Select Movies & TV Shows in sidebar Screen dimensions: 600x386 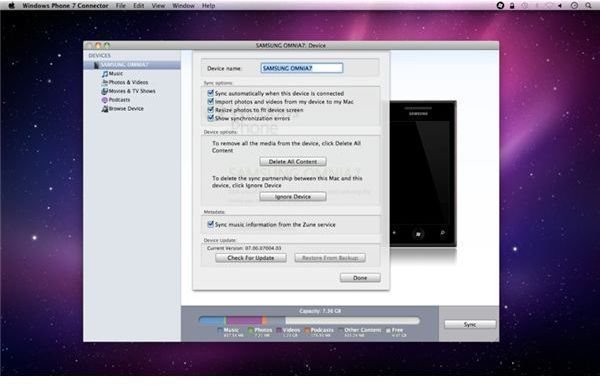[132, 91]
